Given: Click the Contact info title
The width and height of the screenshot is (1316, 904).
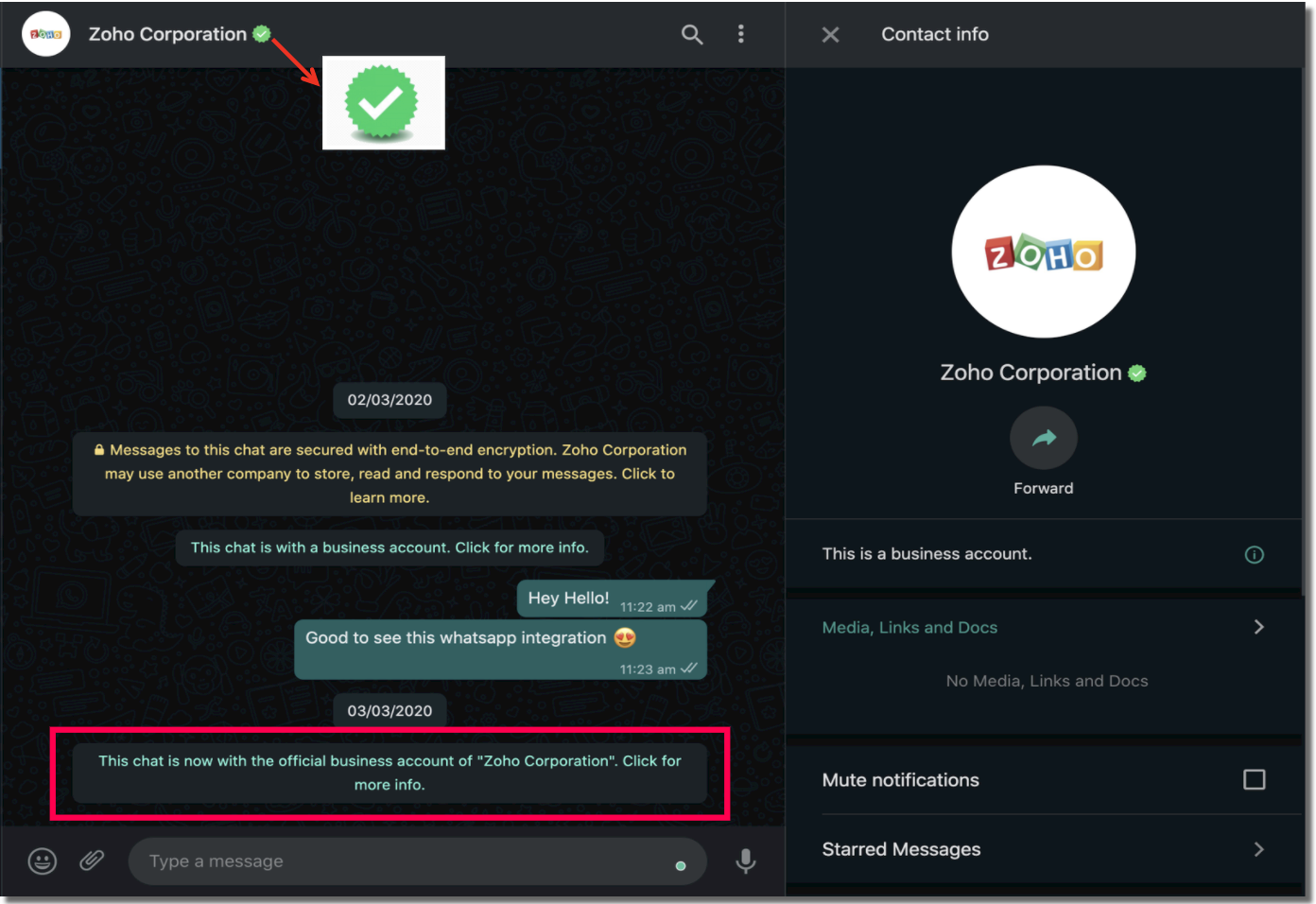Looking at the screenshot, I should 935,34.
